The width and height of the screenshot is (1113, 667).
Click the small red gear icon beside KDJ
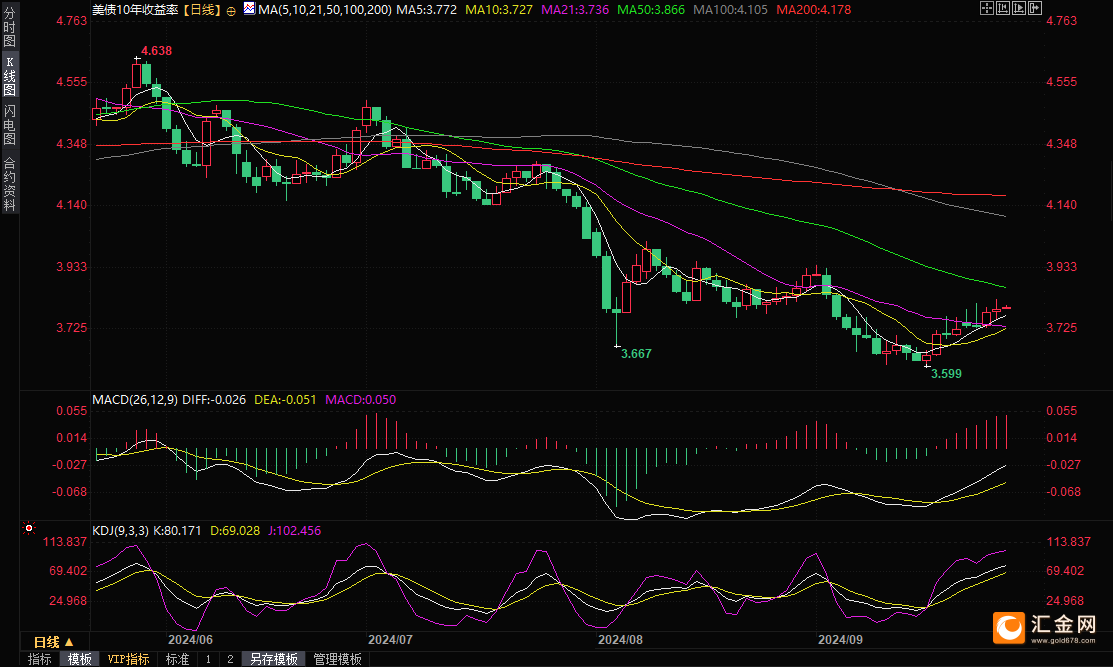[28, 527]
